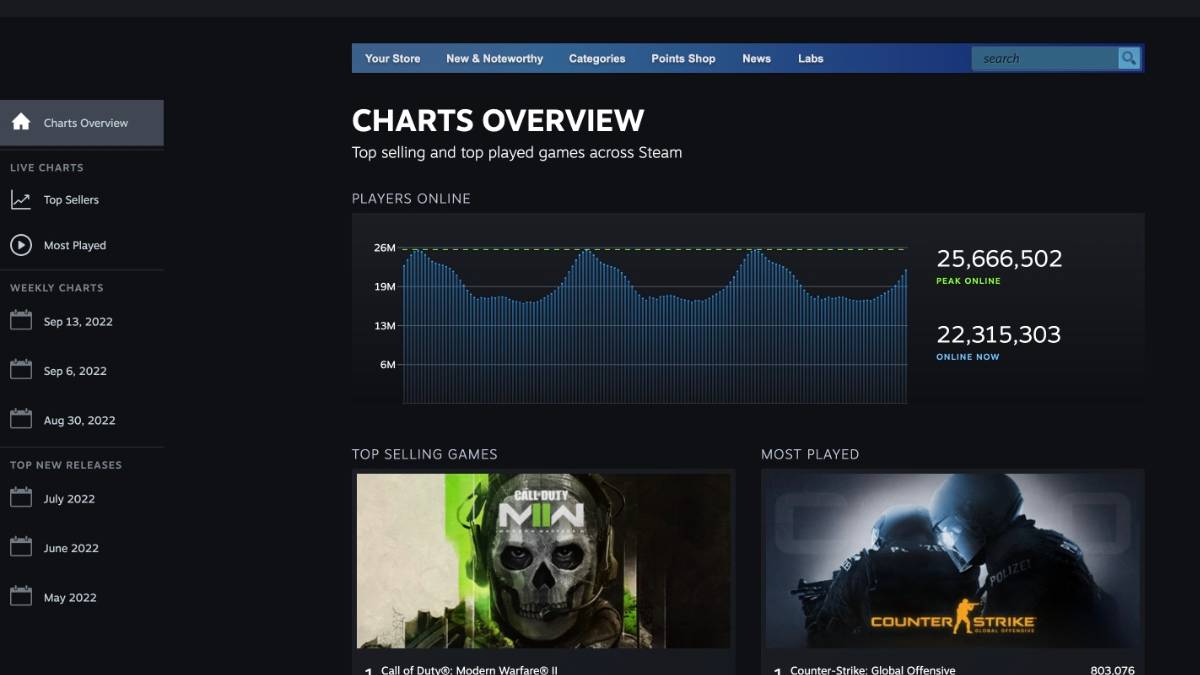1200x675 pixels.
Task: Click the 26M axis label
Action: click(385, 248)
